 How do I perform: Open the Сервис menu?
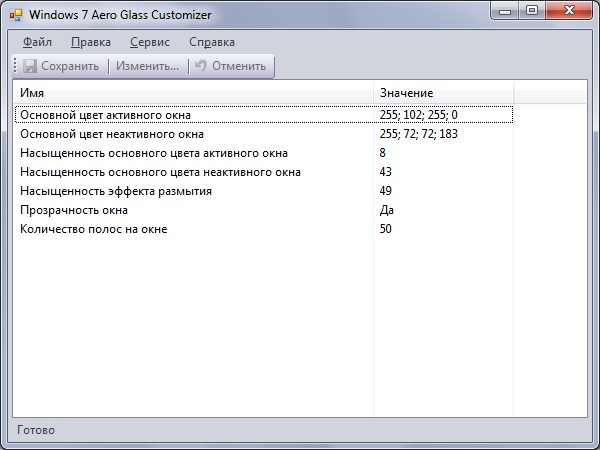(150, 42)
